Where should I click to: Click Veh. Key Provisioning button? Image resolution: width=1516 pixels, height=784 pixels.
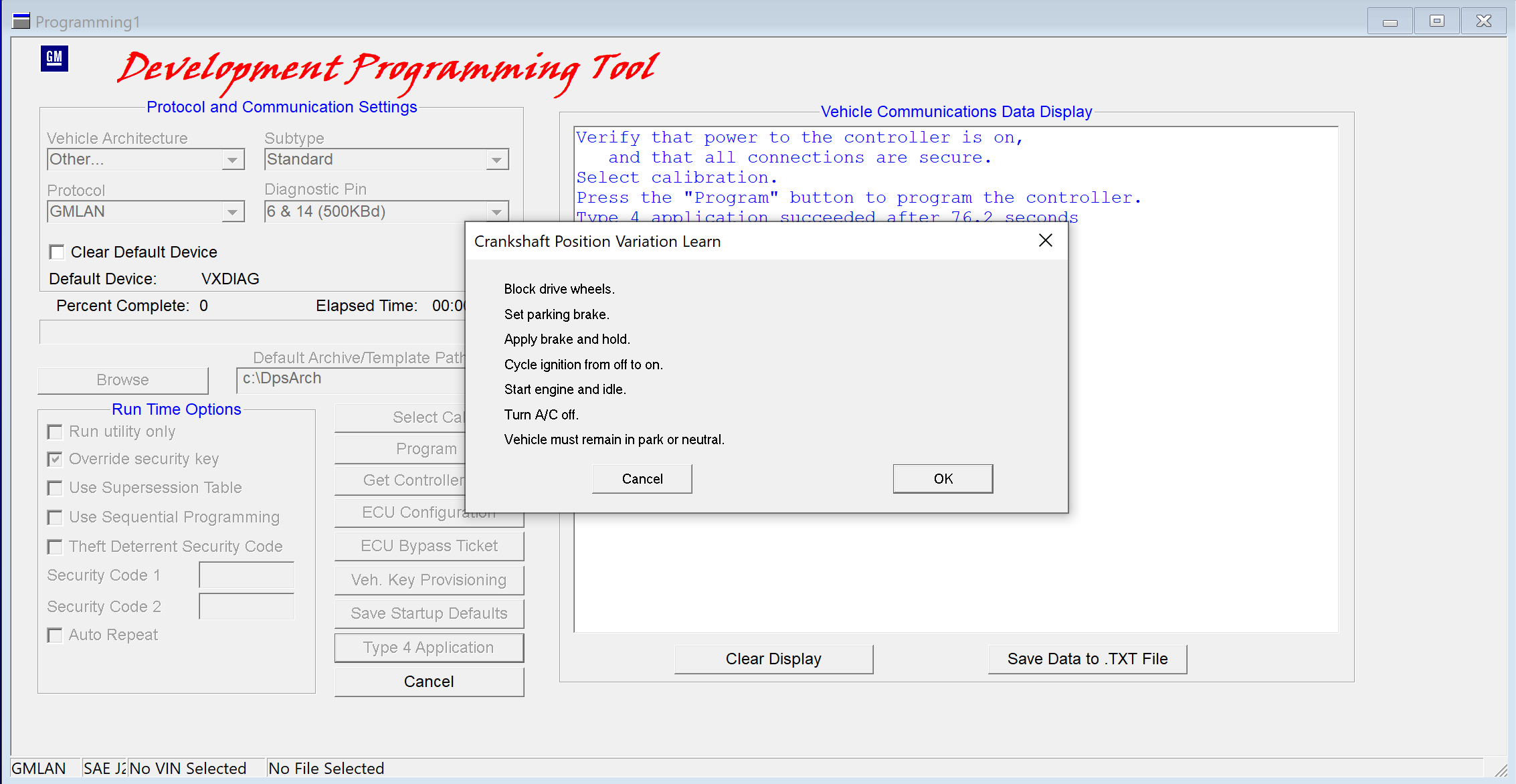tap(429, 580)
